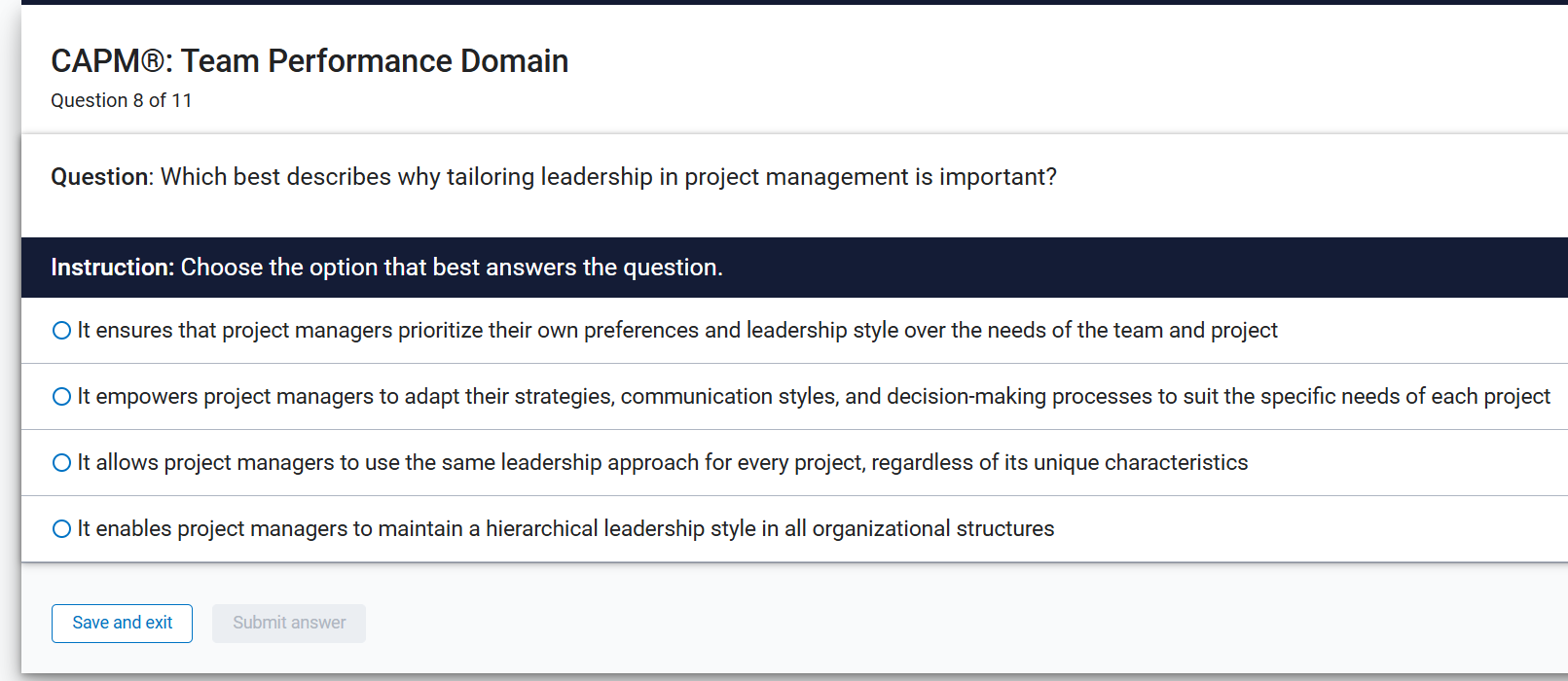
Task: Click the Save and exit button
Action: [x=122, y=623]
